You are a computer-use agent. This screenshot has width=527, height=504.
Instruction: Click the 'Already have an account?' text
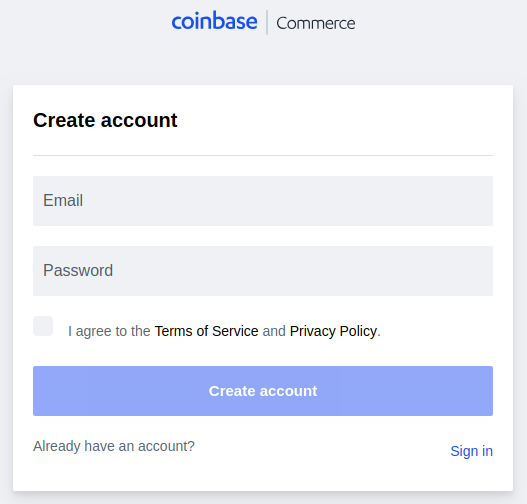click(114, 446)
